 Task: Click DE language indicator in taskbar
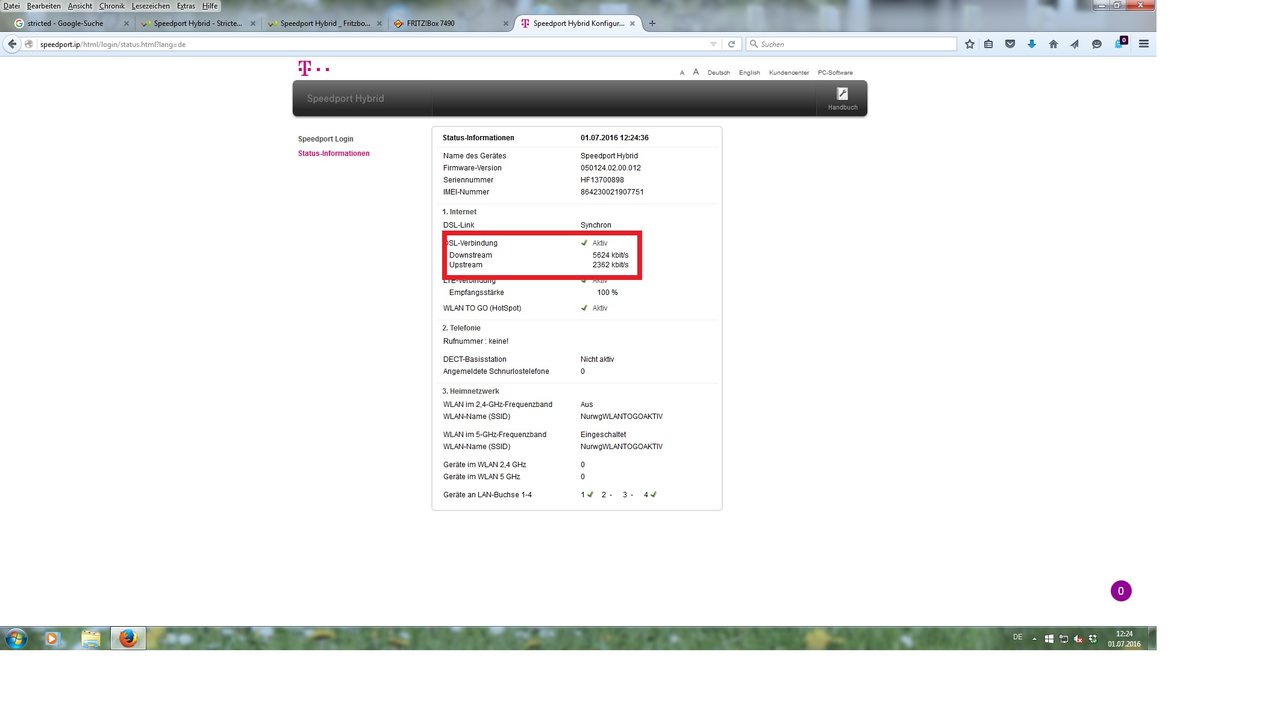click(1018, 637)
